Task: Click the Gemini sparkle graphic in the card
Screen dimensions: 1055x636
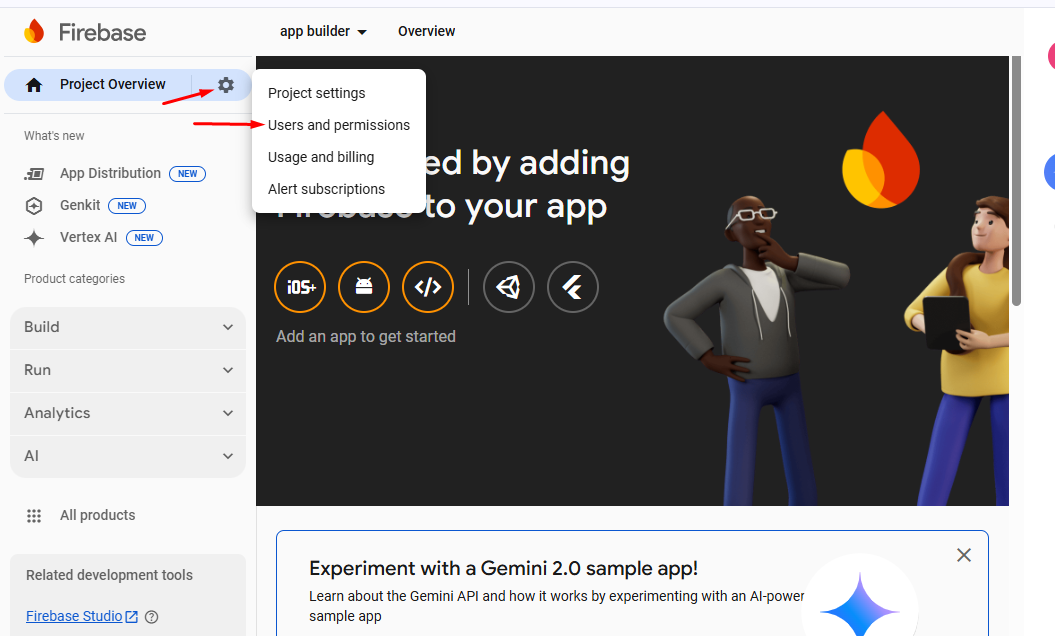Action: [x=859, y=604]
